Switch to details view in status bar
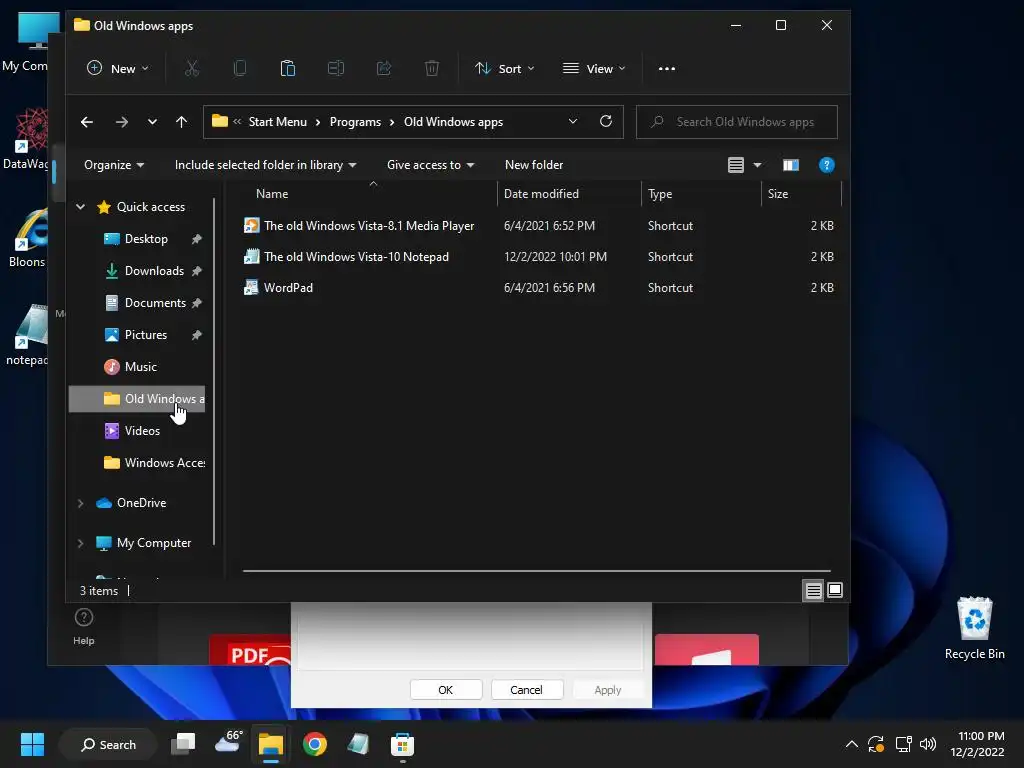The width and height of the screenshot is (1024, 768). [813, 591]
